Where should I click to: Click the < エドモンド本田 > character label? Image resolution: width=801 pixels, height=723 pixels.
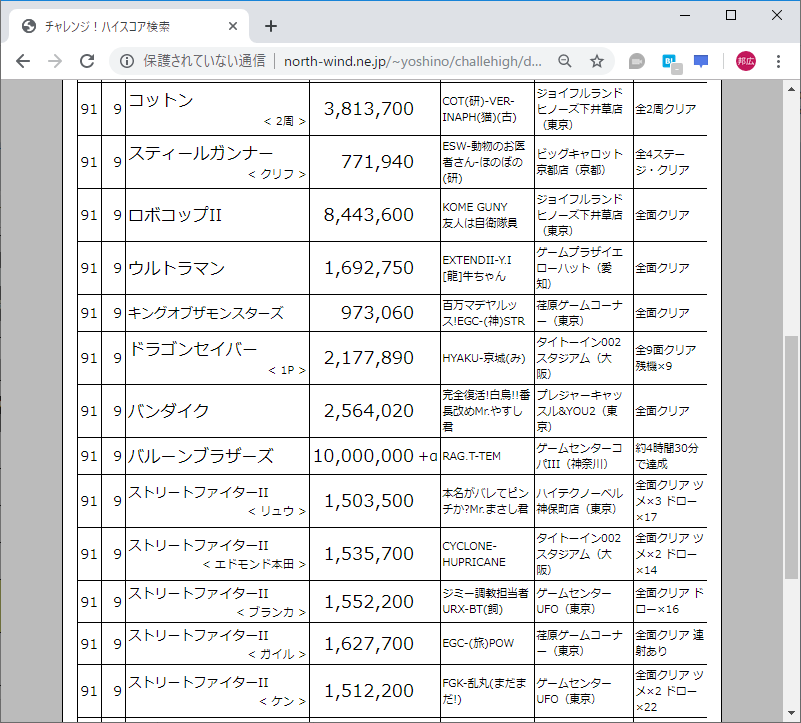(x=254, y=565)
